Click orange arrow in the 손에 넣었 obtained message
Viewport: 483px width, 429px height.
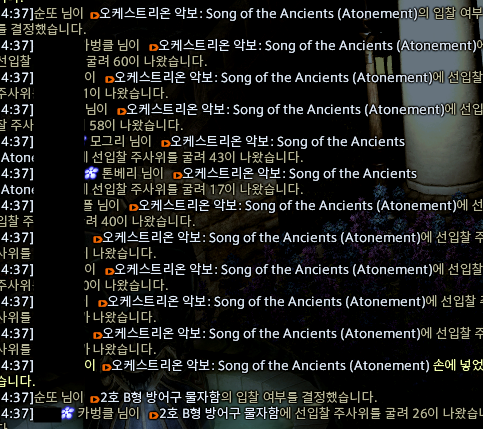(106, 367)
